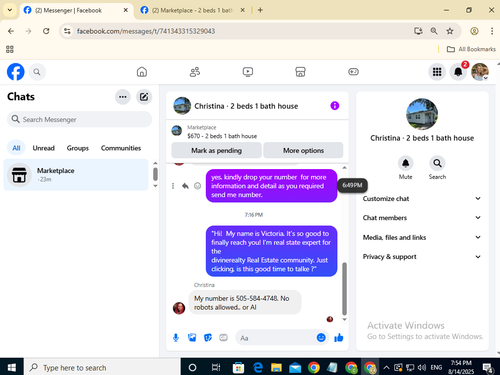Open Microsoft Edge from the taskbar

pos(257,367)
